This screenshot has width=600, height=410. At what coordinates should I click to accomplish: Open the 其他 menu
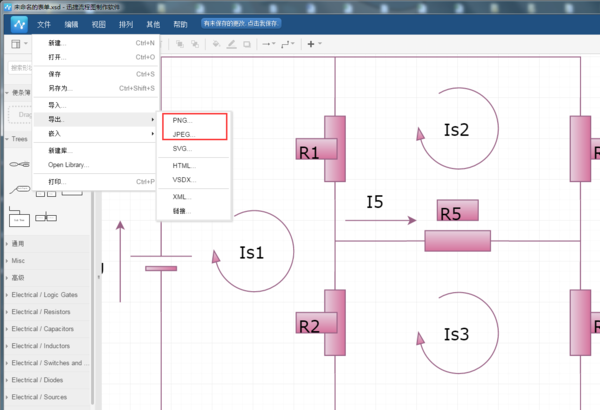(x=153, y=25)
